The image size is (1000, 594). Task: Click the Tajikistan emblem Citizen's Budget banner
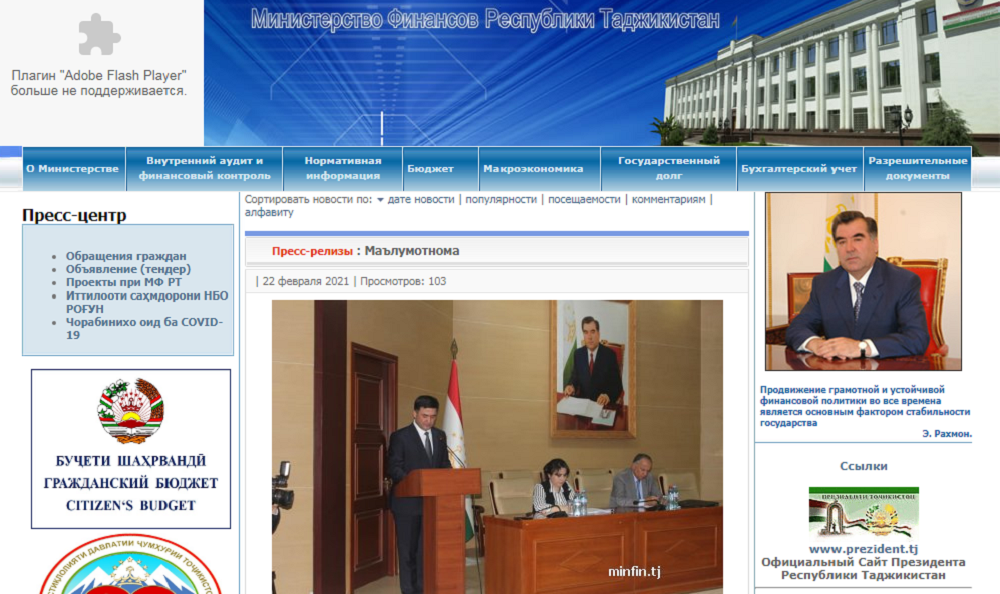click(x=131, y=448)
